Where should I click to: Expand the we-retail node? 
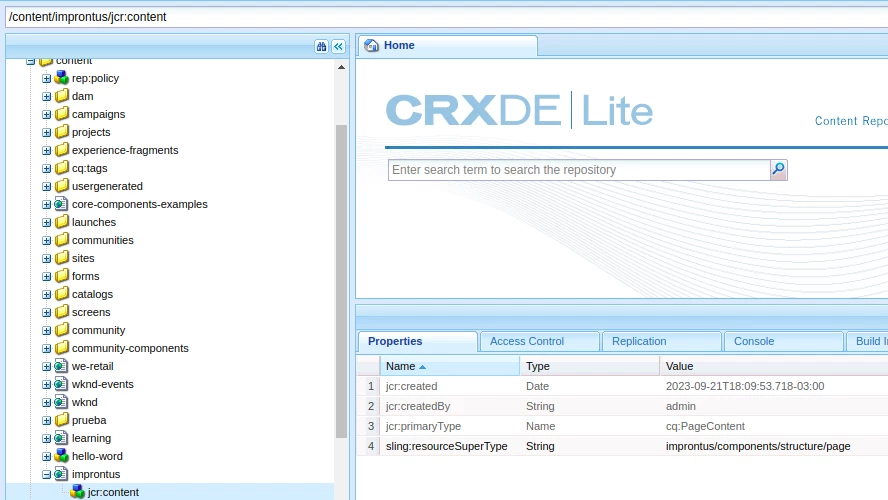point(46,367)
